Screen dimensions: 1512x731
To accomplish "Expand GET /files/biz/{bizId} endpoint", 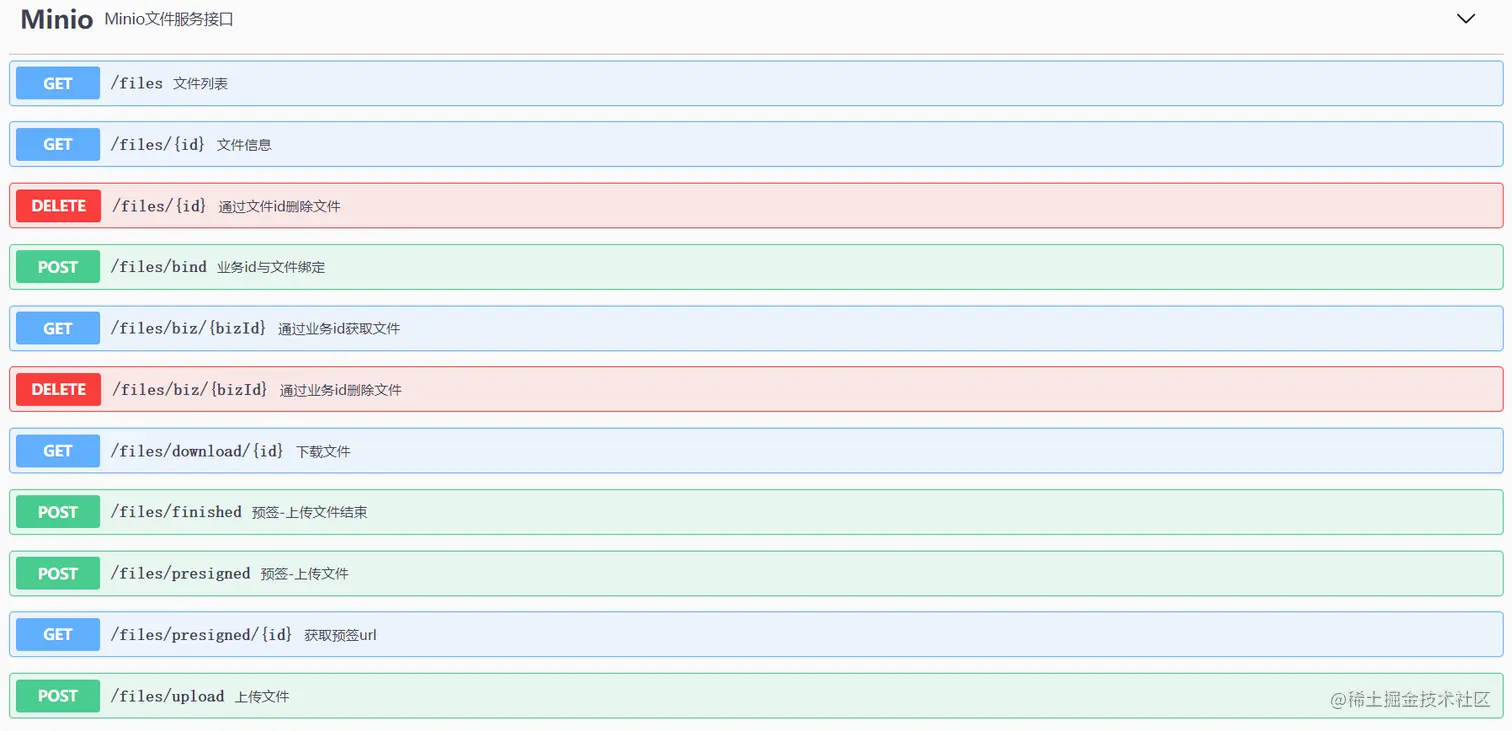I will [x=756, y=328].
